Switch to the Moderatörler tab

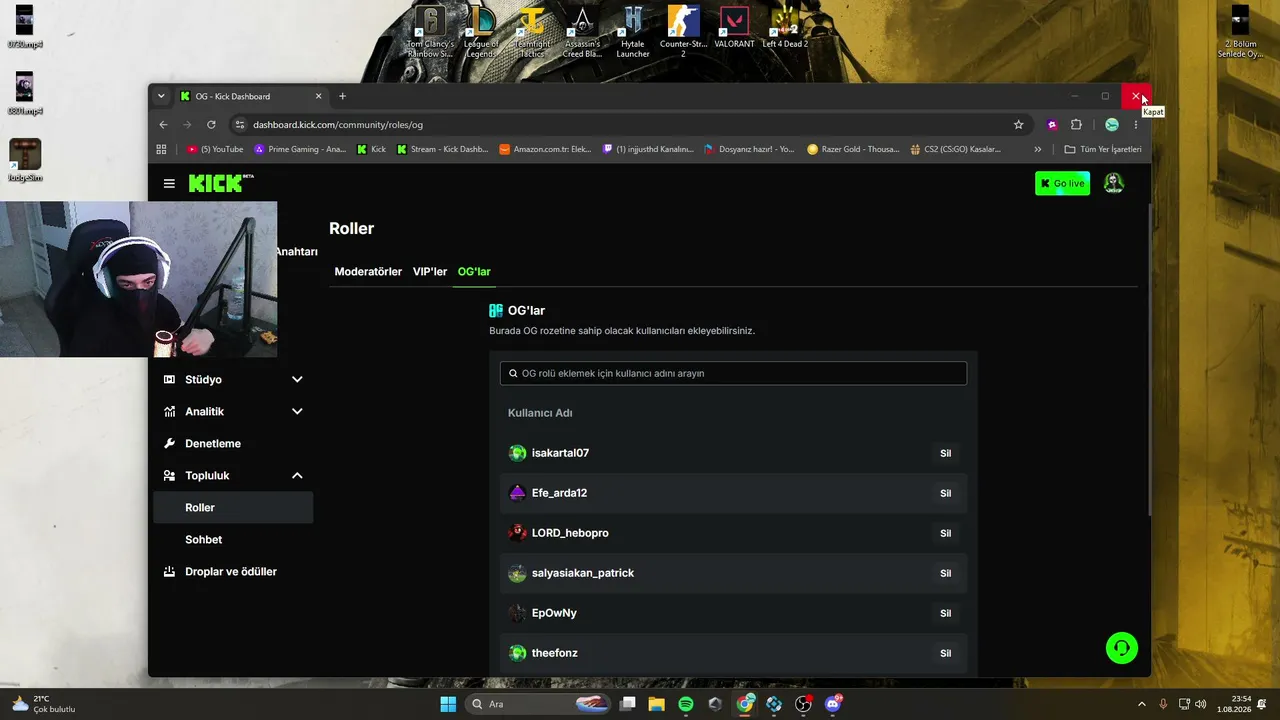[368, 272]
